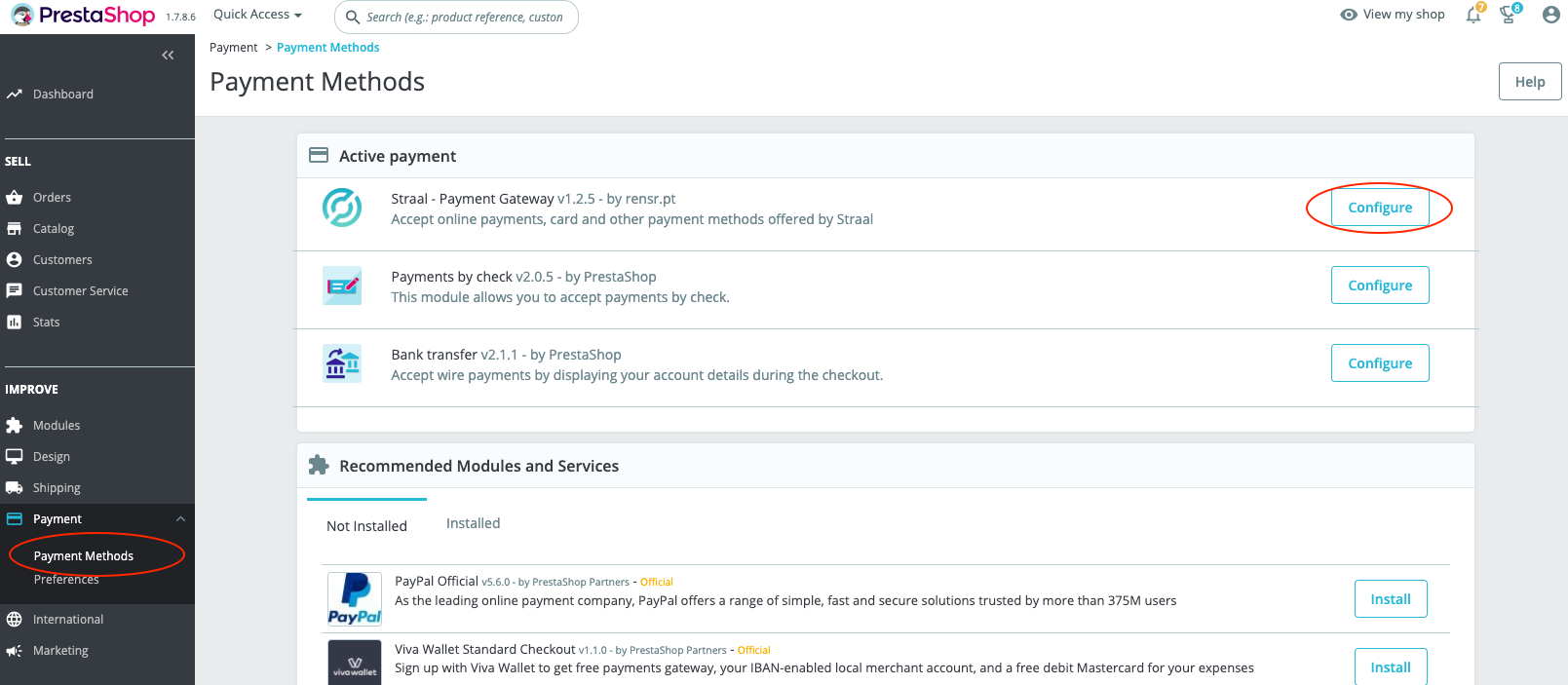This screenshot has height=685, width=1568.
Task: Click the PayPal Official title text
Action: coord(437,582)
